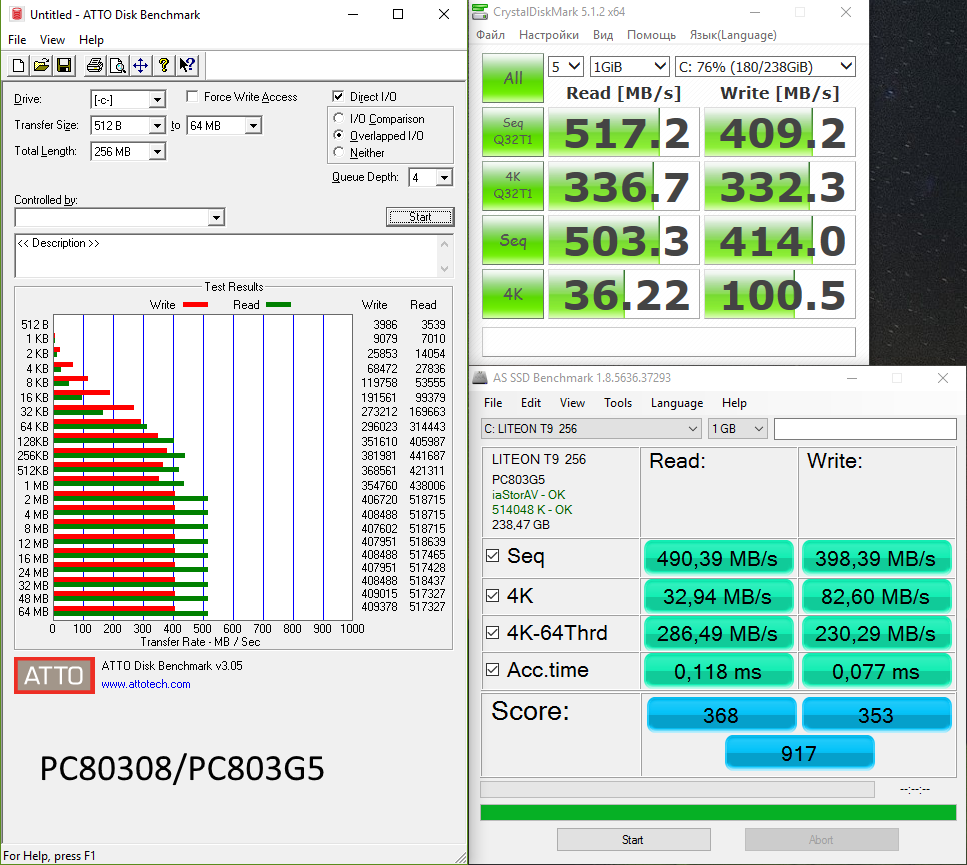Viewport: 967px width, 865px height.
Task: Open the C: 76% drive dropdown in CrystalDiskMark
Action: (766, 67)
